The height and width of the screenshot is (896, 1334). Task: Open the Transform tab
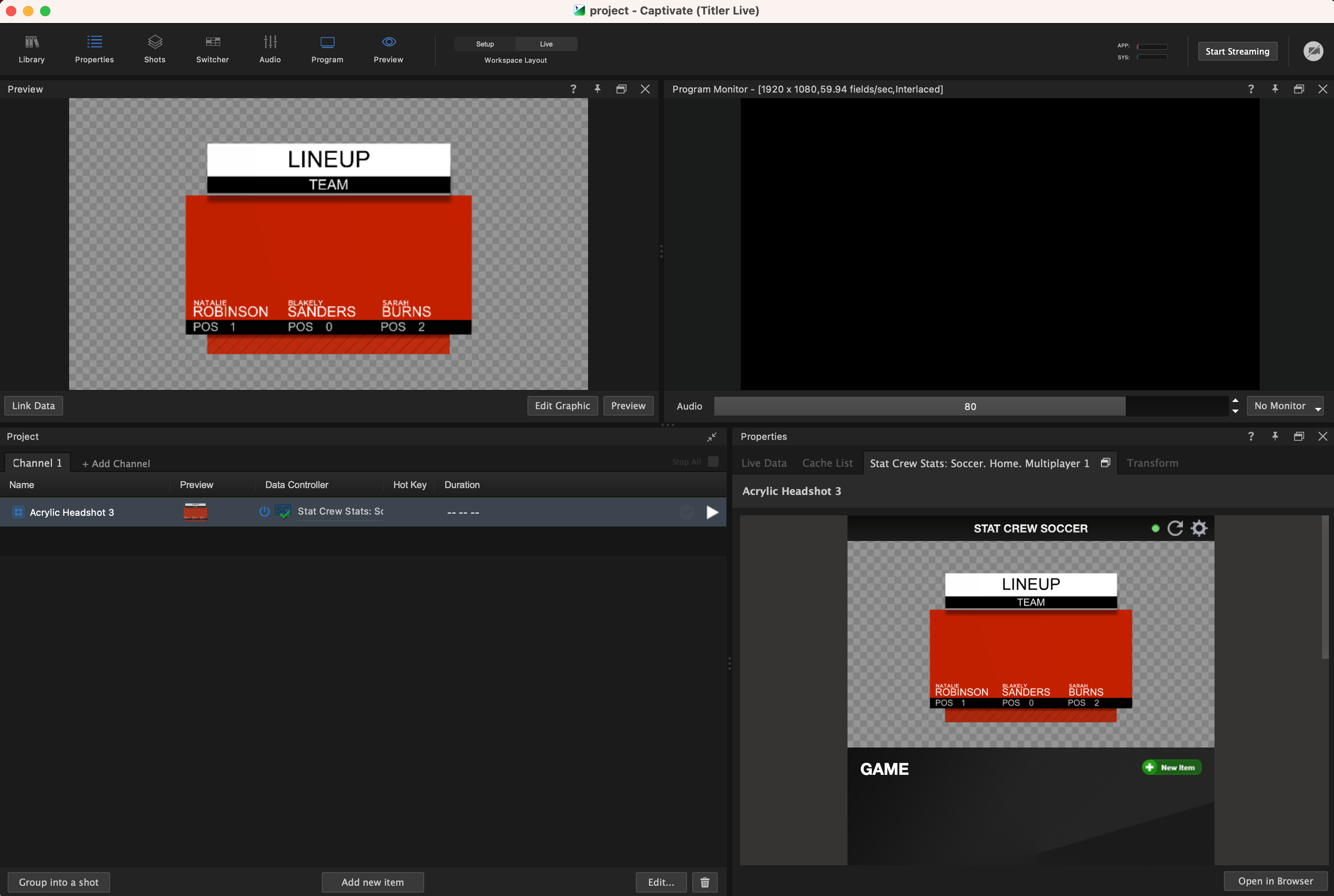click(1152, 463)
